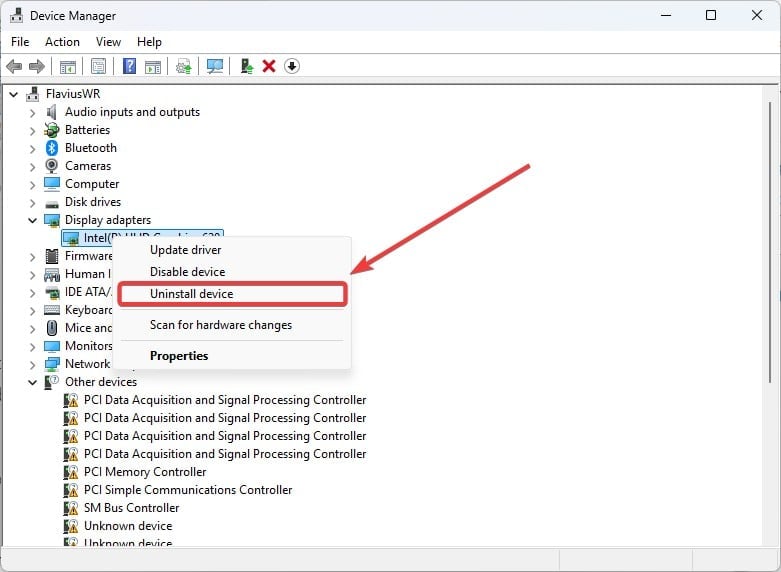Open the Action menu
Viewport: 781px width, 572px height.
[62, 42]
